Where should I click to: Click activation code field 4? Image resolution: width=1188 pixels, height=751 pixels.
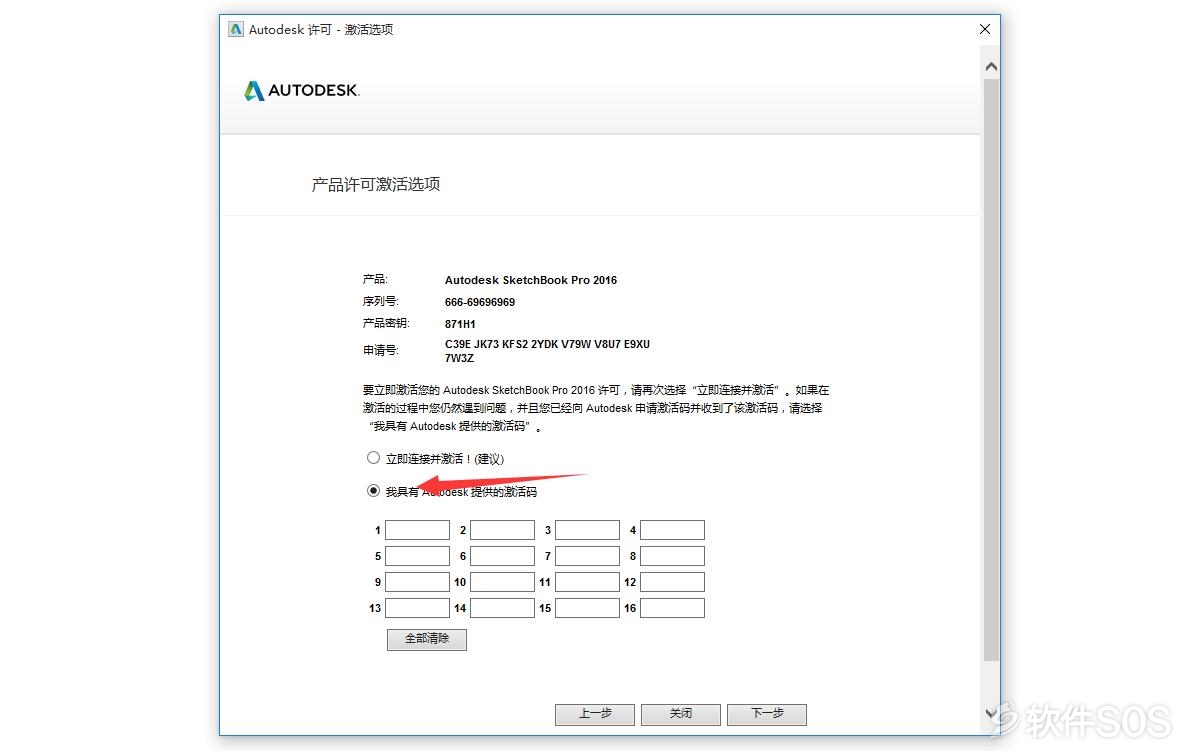[672, 530]
